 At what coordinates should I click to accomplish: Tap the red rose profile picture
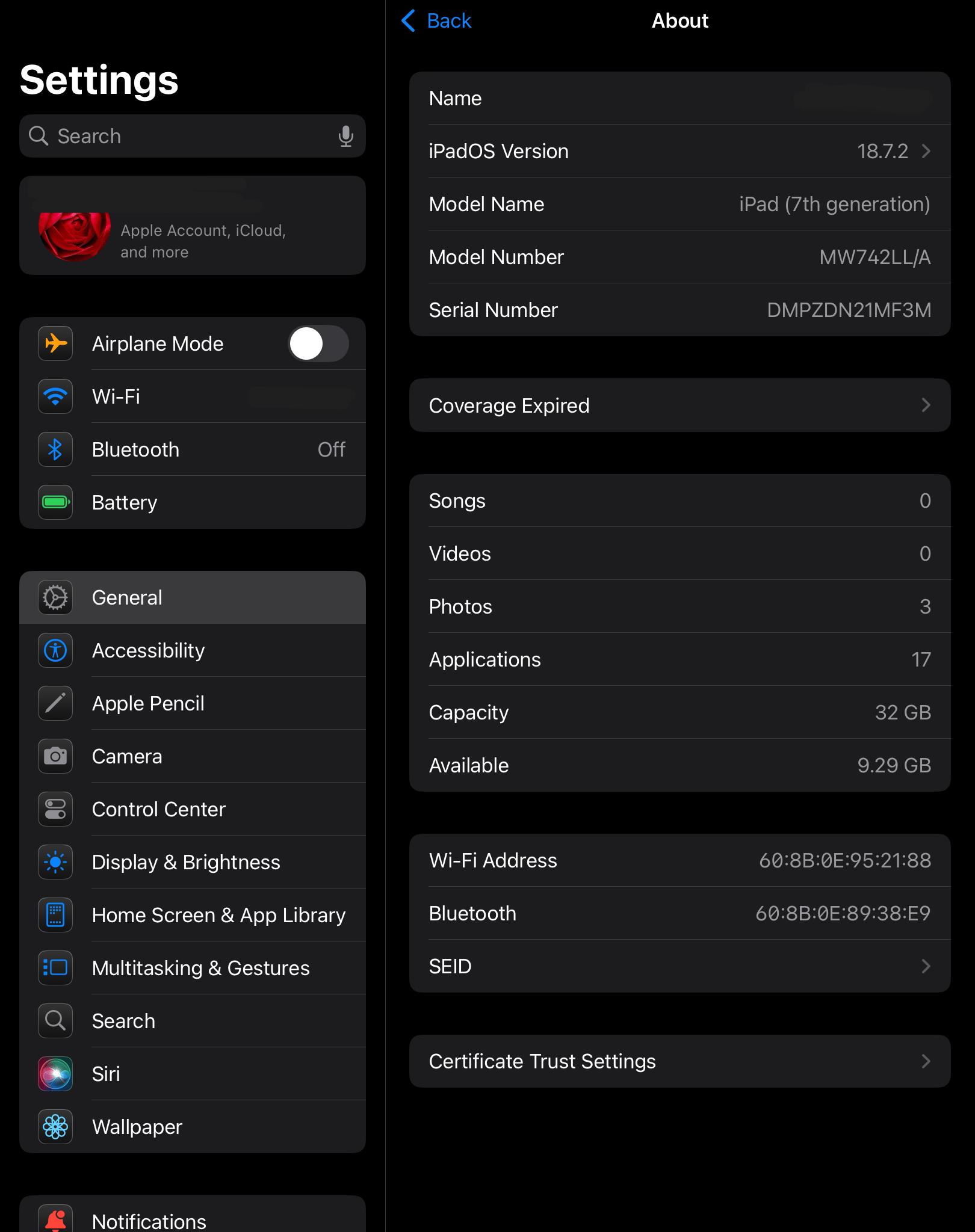(x=75, y=236)
